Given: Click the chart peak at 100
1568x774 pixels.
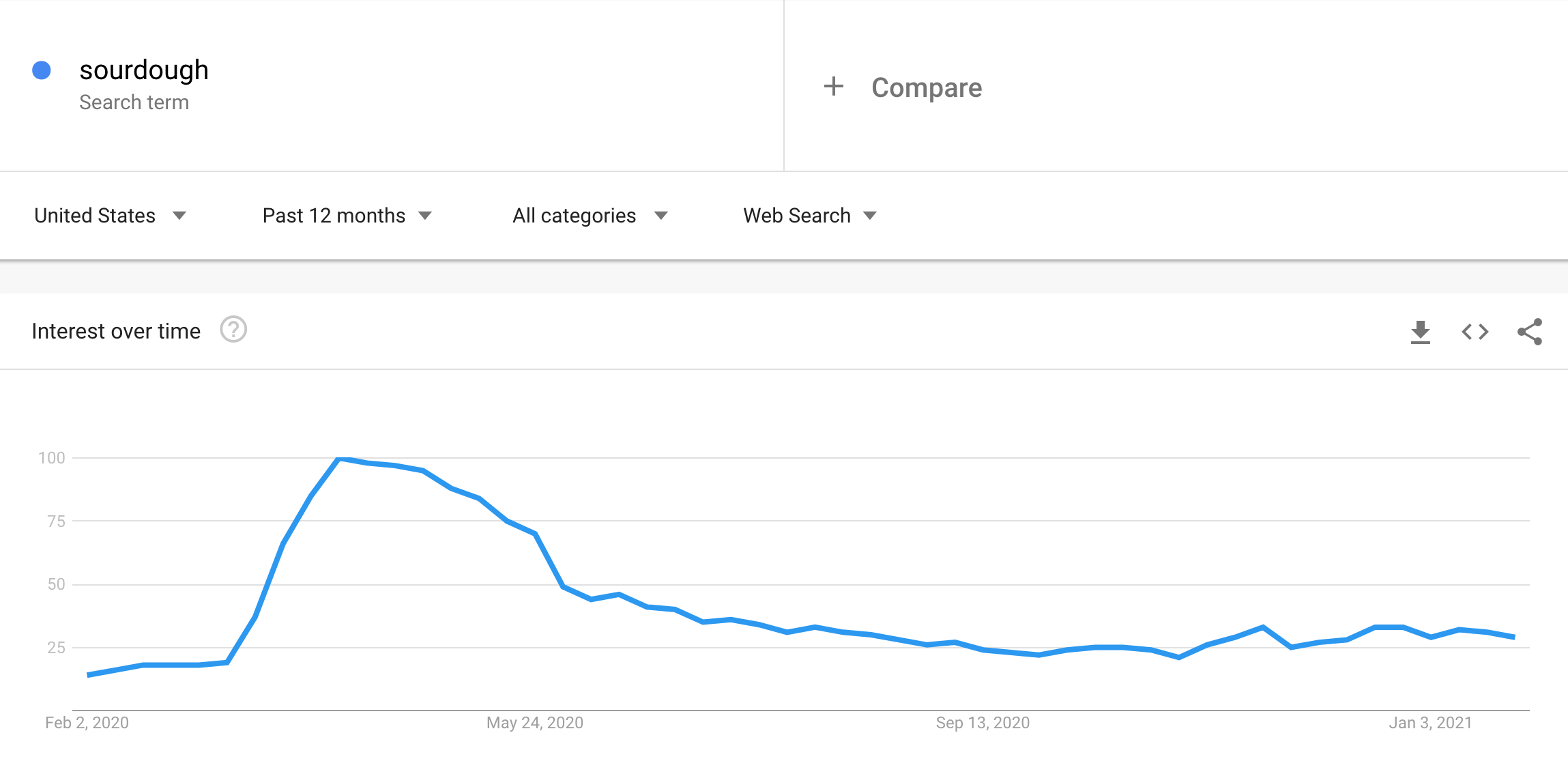Looking at the screenshot, I should (340, 459).
